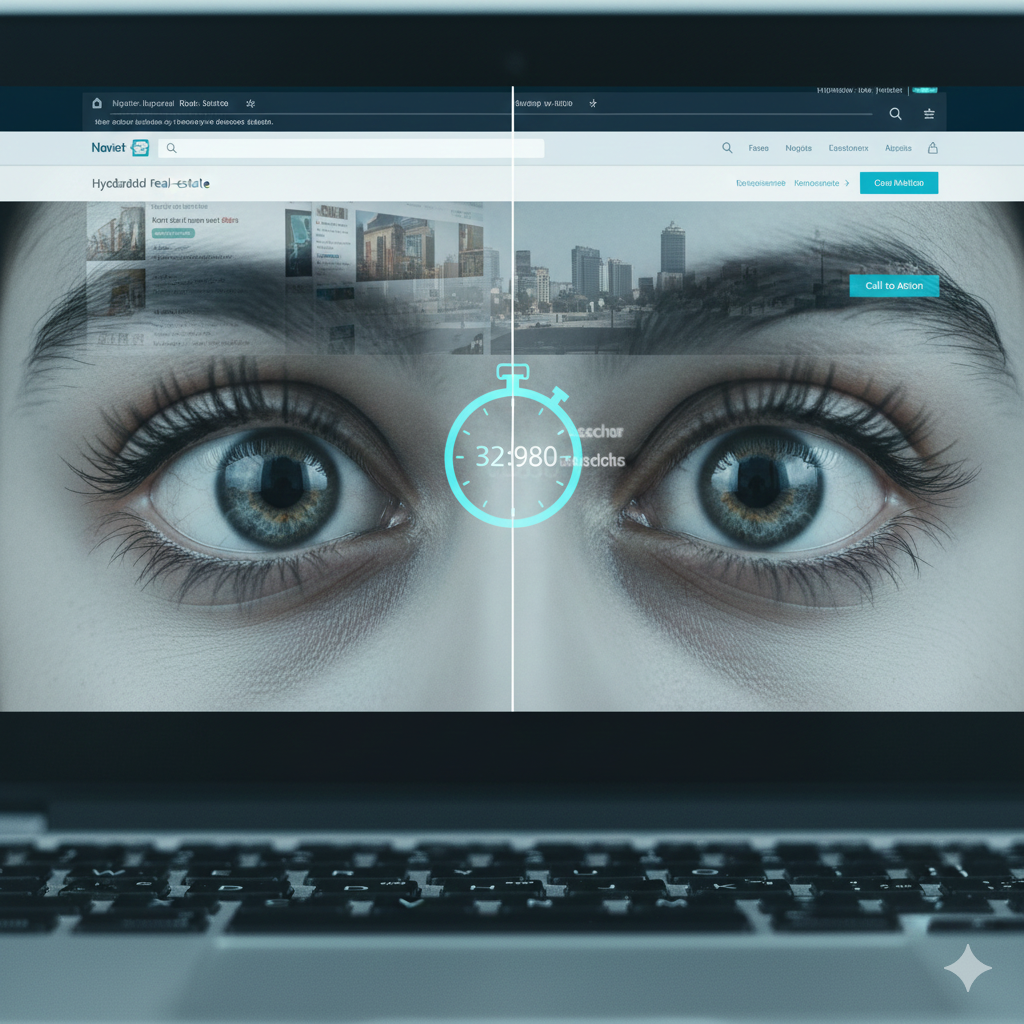
Task: Click the home icon in browser bar
Action: coord(97,103)
